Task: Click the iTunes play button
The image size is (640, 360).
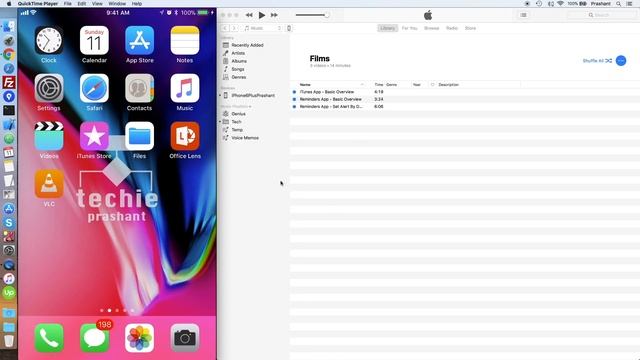Action: [x=262, y=15]
